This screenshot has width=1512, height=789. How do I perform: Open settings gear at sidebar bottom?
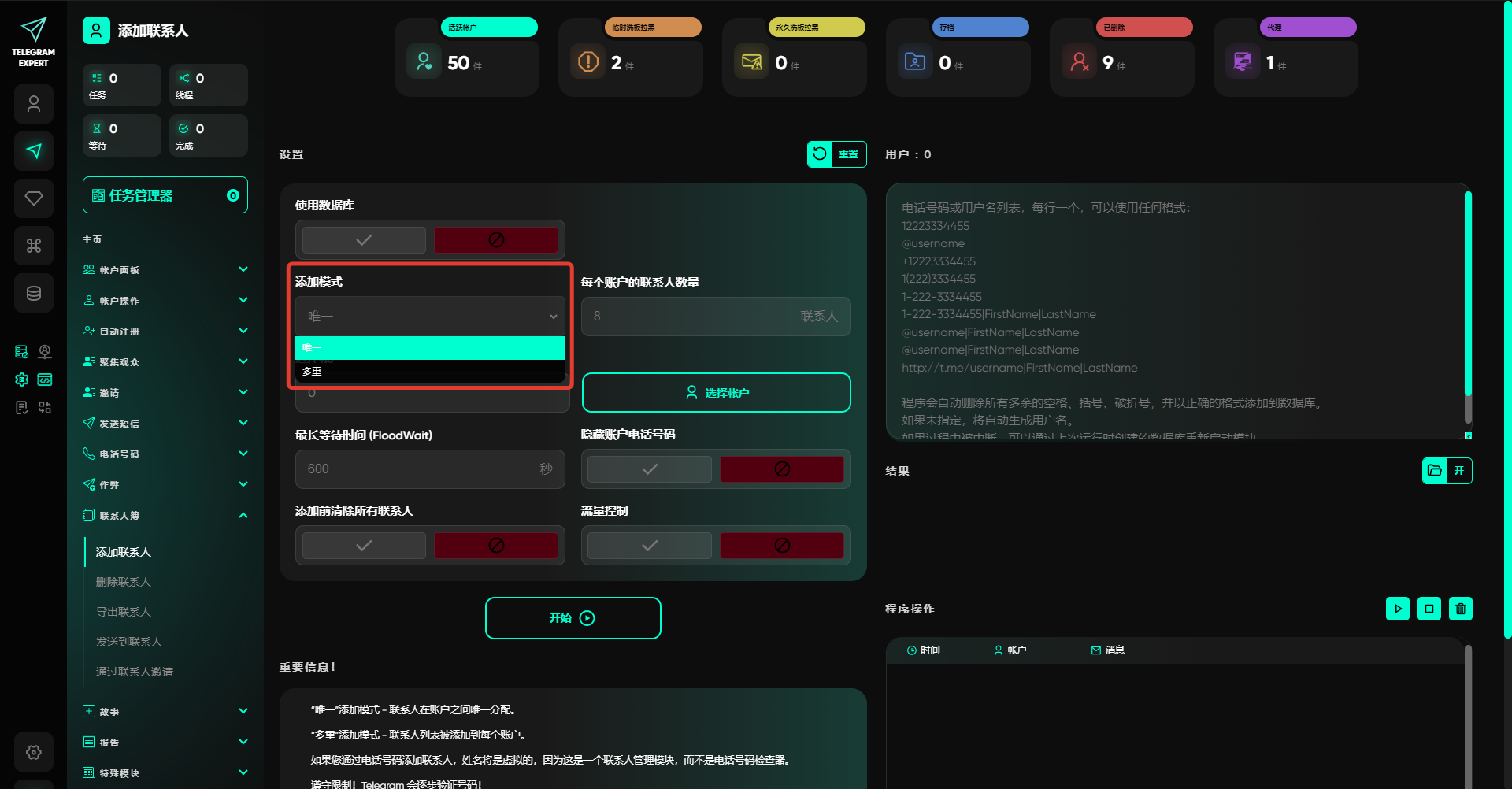tap(34, 752)
